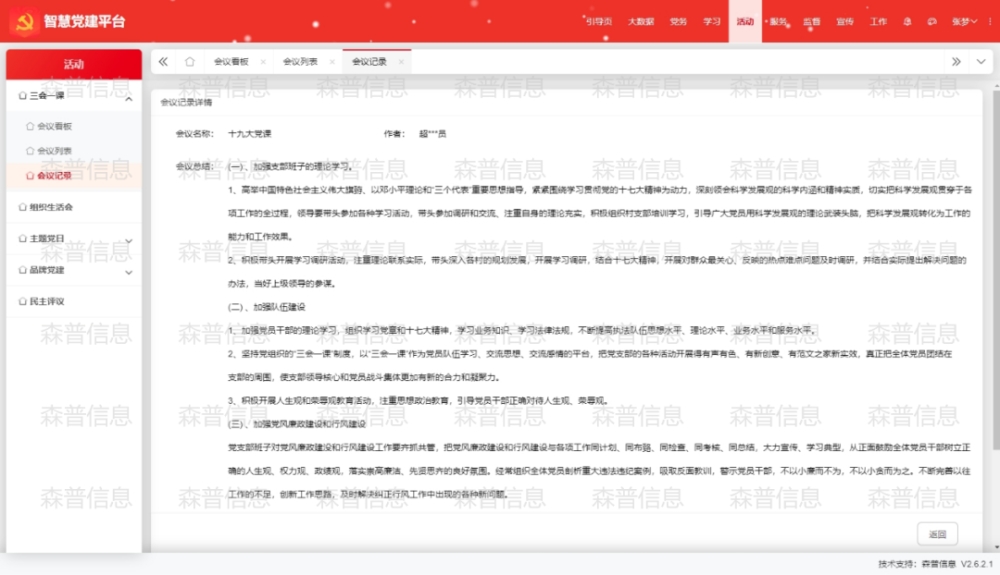Expand the 主题党日 sidebar group

pos(128,240)
